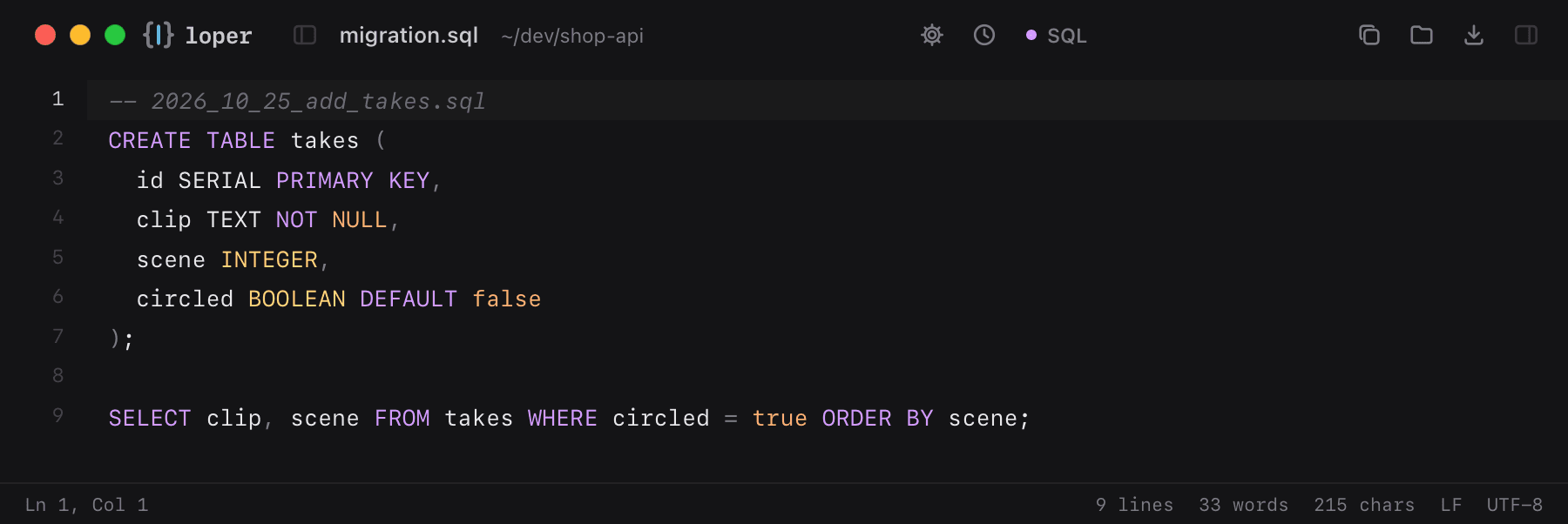Click the false value on line 6
The width and height of the screenshot is (1568, 524).
pyautogui.click(x=507, y=299)
